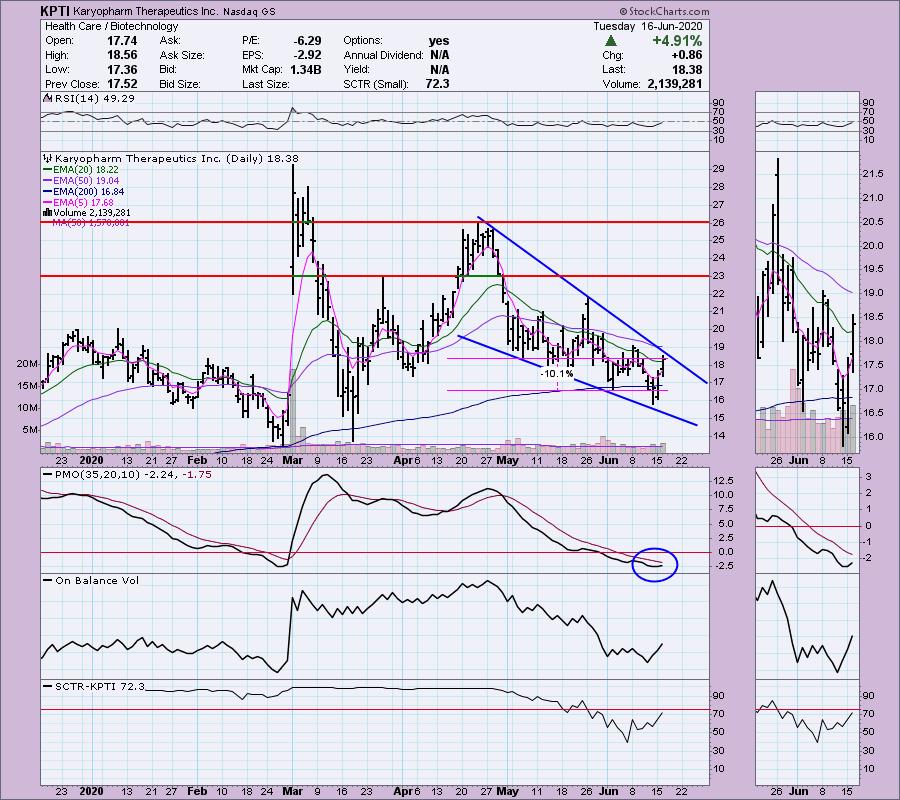Click the EMA(50) 19.04 legend entry
Viewport: 900px width, 800px height.
coord(86,181)
